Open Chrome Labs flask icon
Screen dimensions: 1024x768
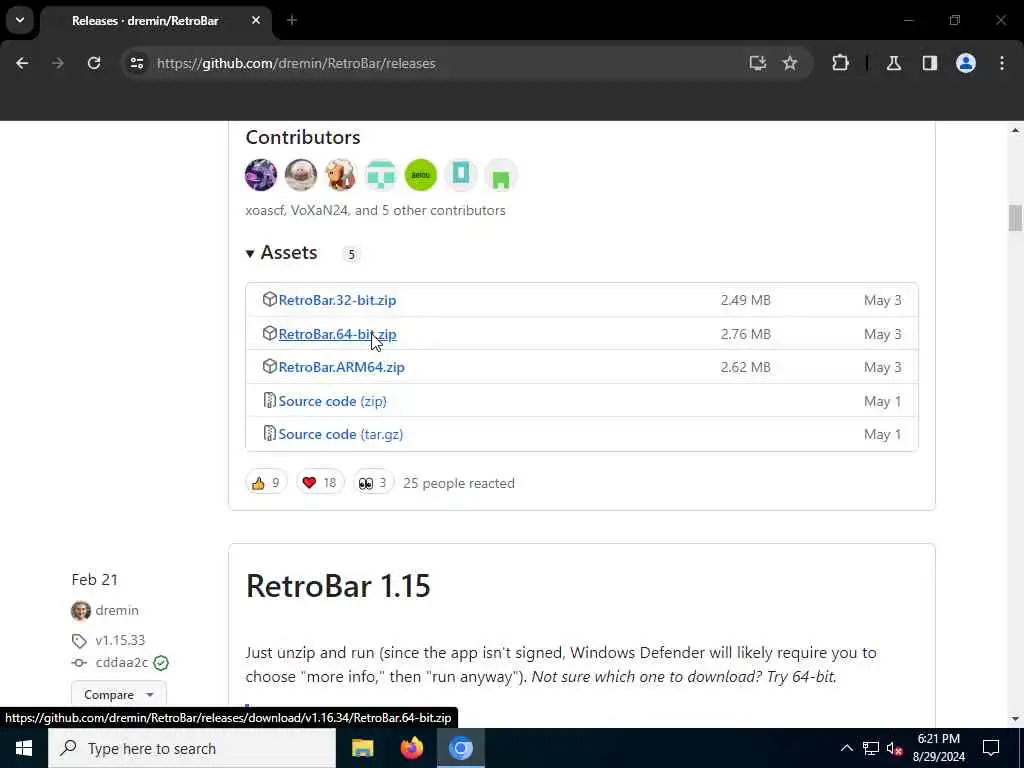(893, 63)
